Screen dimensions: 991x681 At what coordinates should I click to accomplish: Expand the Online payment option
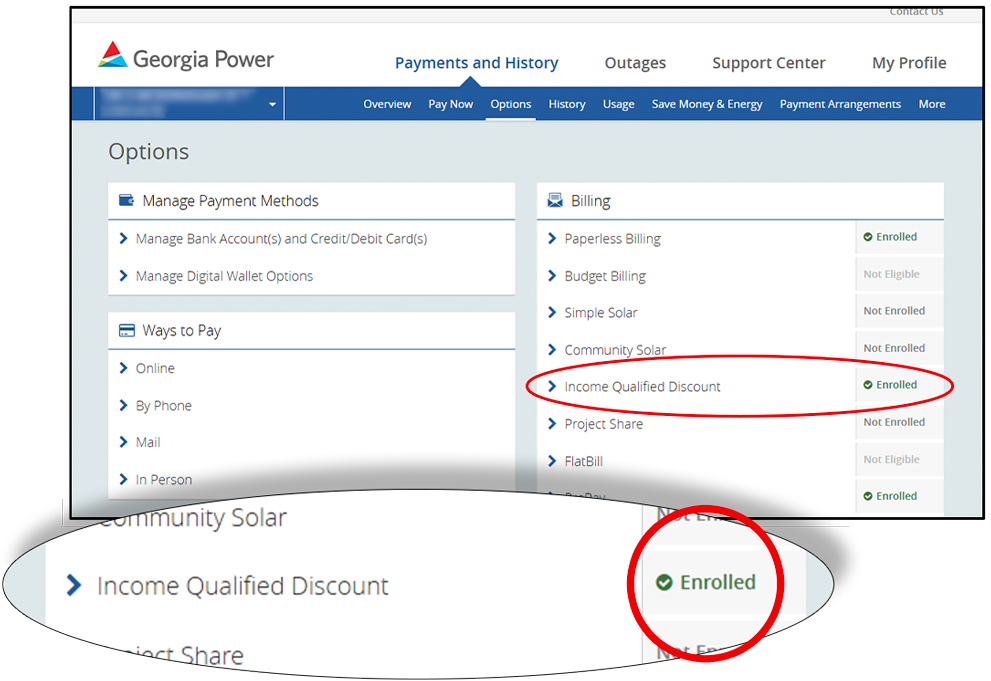point(155,369)
